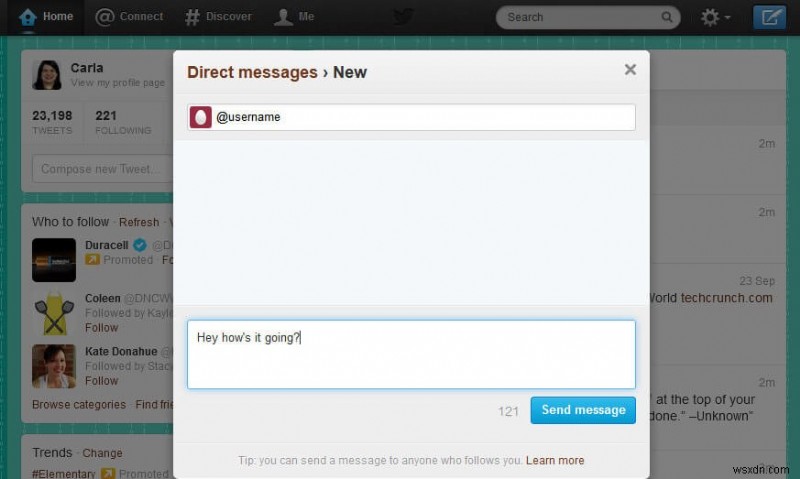This screenshot has height=479, width=800.
Task: Click the Twitter bird logo
Action: [x=402, y=17]
